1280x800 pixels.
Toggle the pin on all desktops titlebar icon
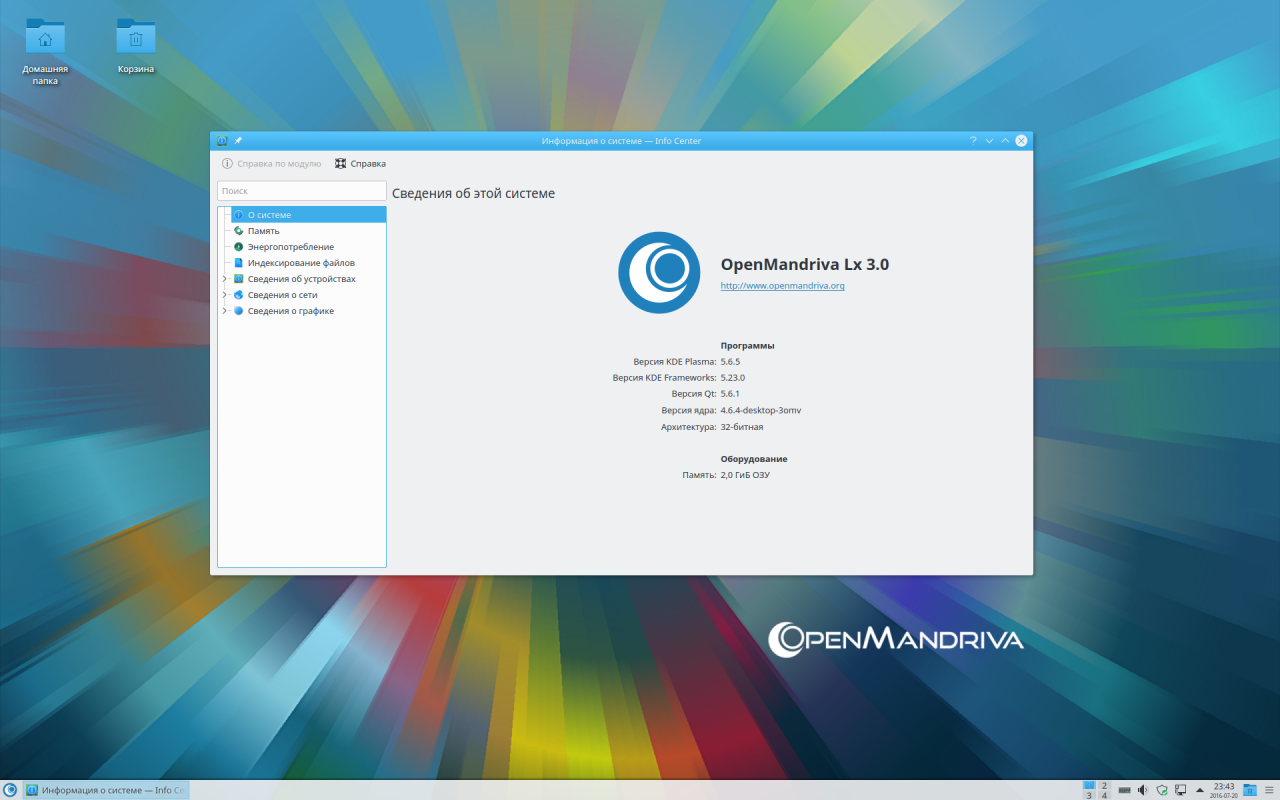click(238, 141)
